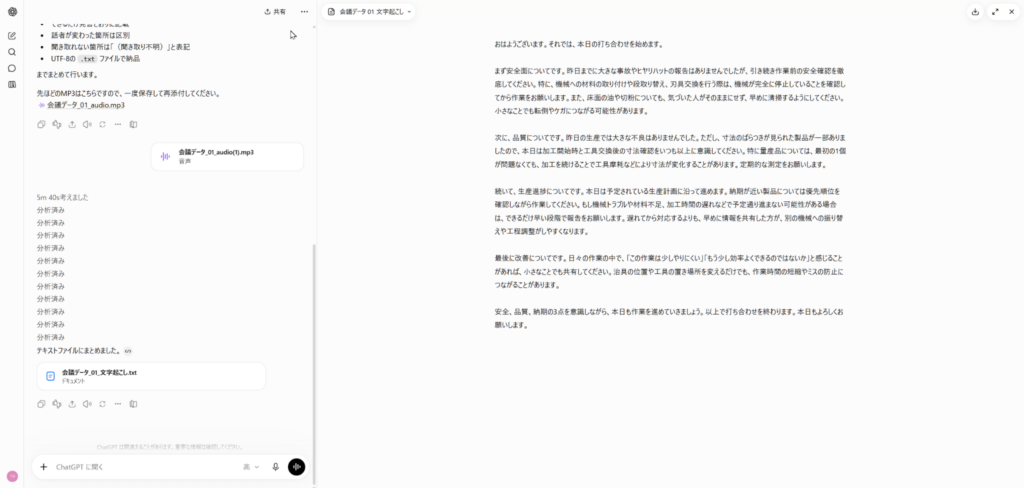Regenerate the reply below the 文字起こし.txt card
This screenshot has height=488, width=1024.
point(103,404)
